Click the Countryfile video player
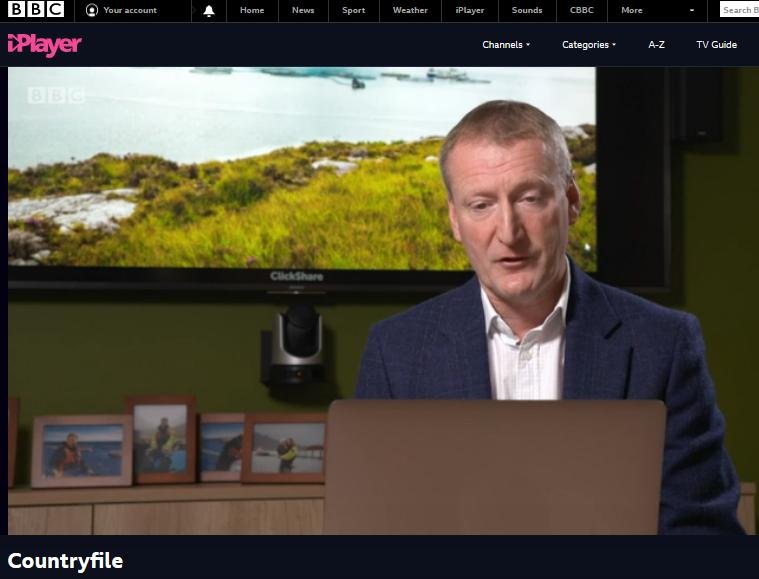This screenshot has height=579, width=759. tap(383, 301)
